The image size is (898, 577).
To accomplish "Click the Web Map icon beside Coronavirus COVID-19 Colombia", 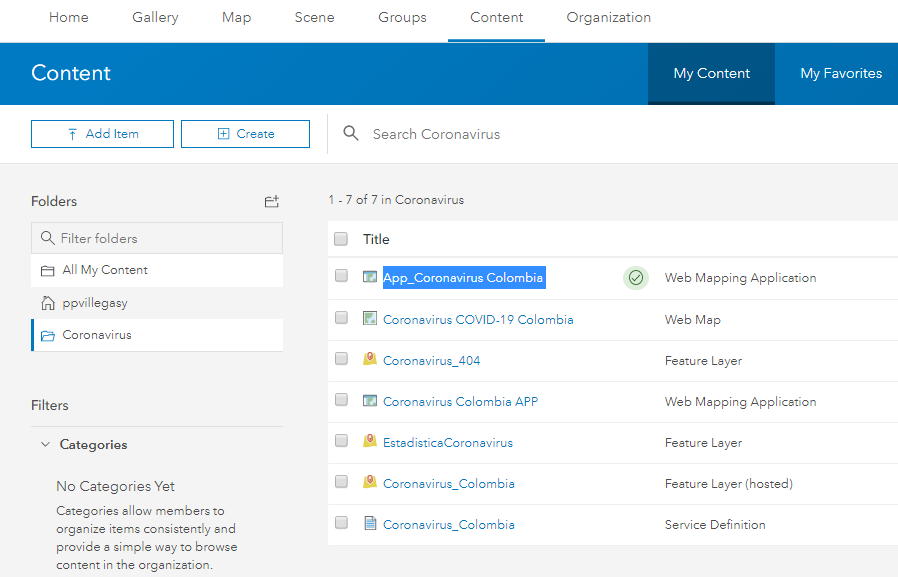I will 368,318.
